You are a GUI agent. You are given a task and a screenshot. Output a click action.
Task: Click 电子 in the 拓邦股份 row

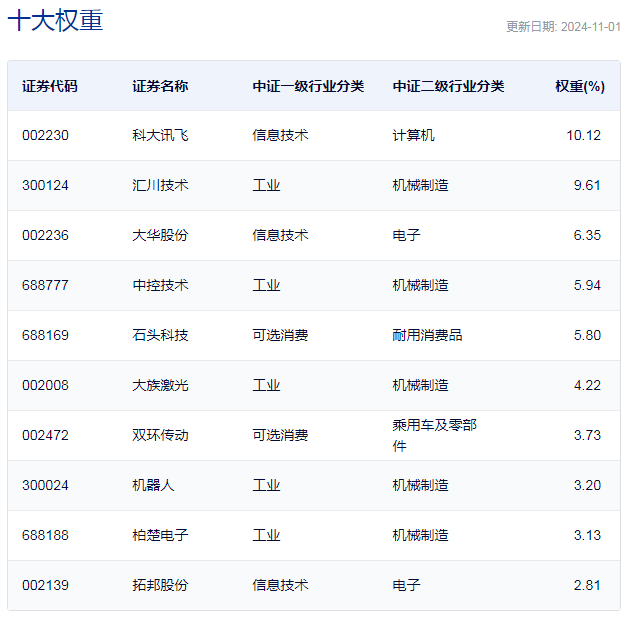coord(406,585)
